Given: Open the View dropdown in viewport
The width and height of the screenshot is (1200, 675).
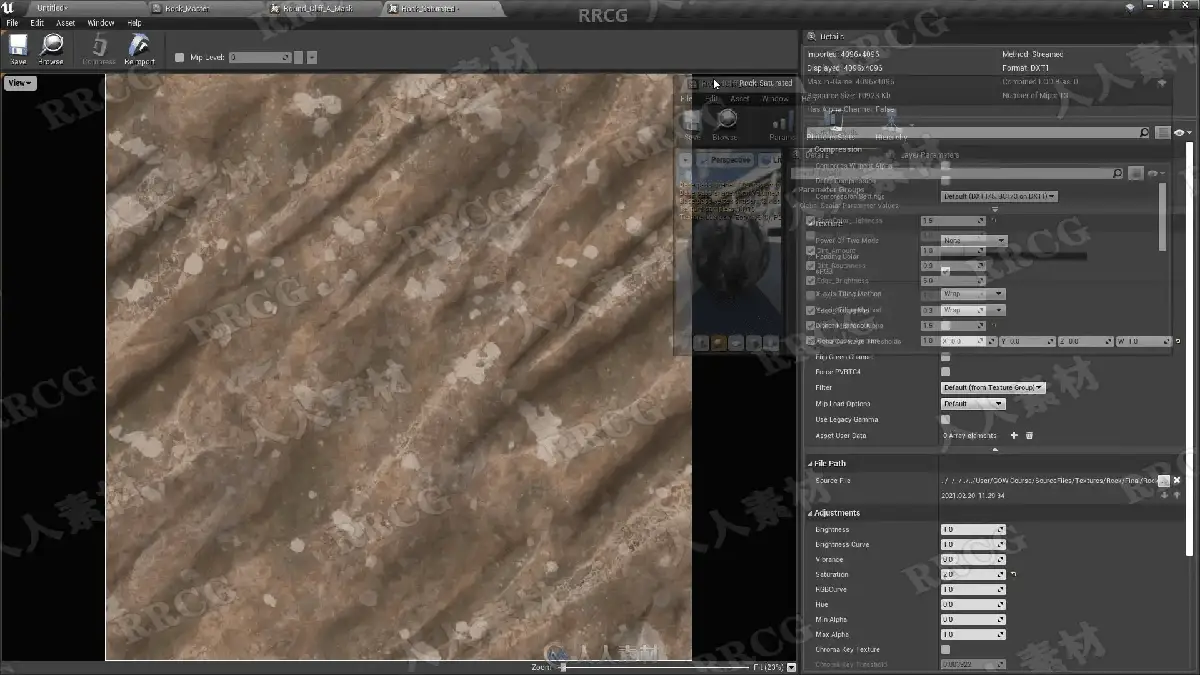Looking at the screenshot, I should point(20,84).
